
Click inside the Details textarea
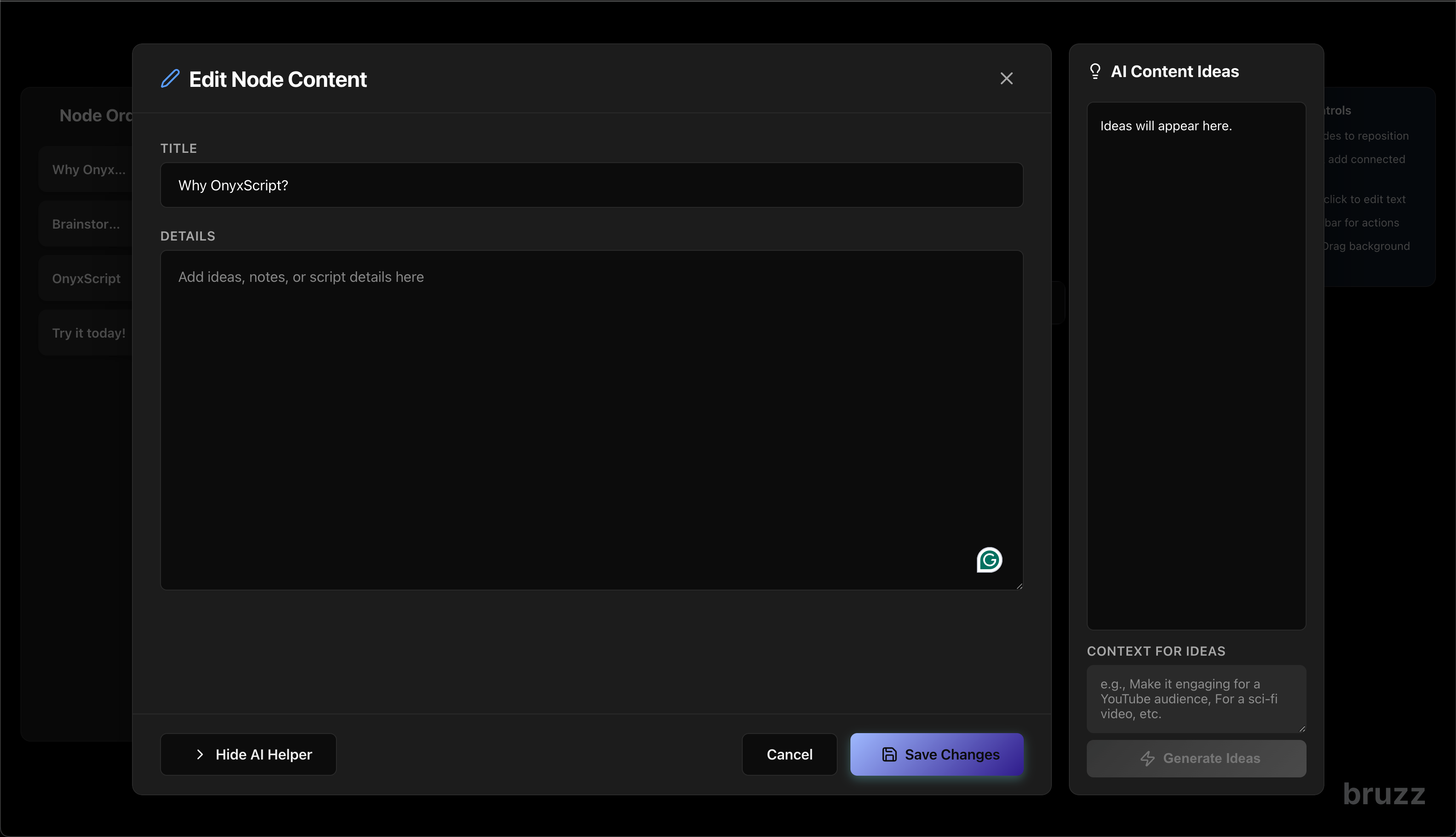click(592, 420)
